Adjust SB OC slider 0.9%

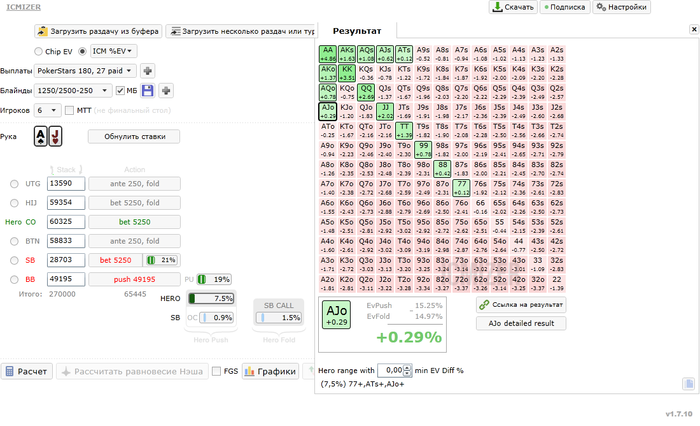[217, 317]
